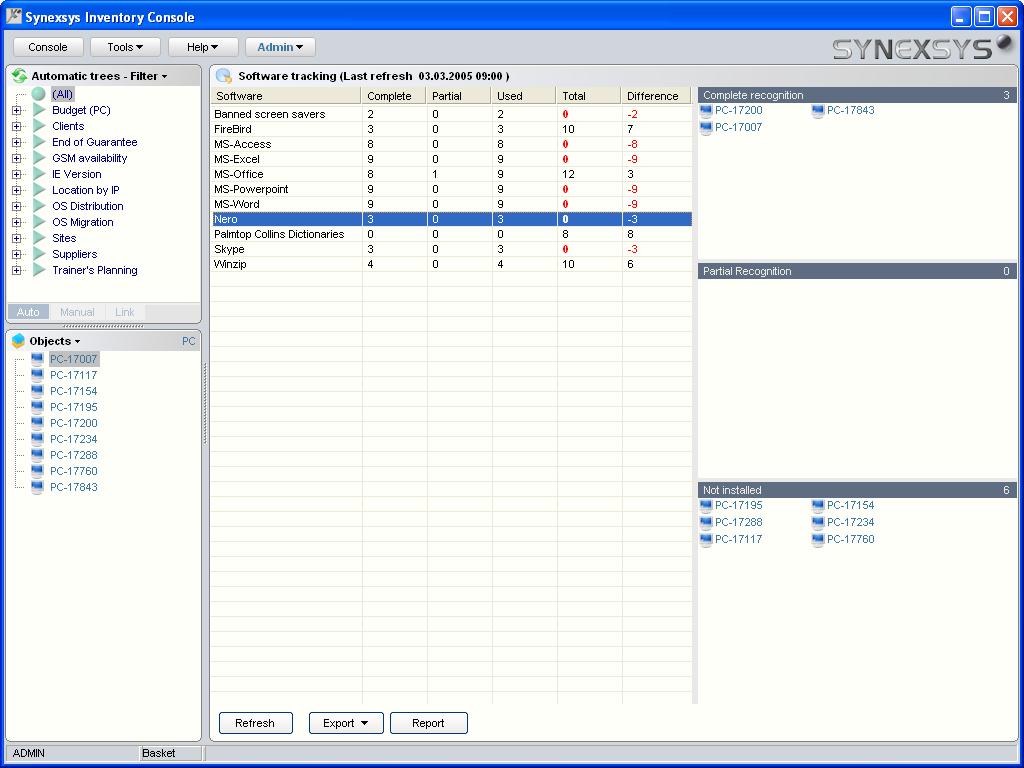Viewport: 1024px width, 768px height.
Task: Expand the Sites tree node
Action: pos(16,238)
